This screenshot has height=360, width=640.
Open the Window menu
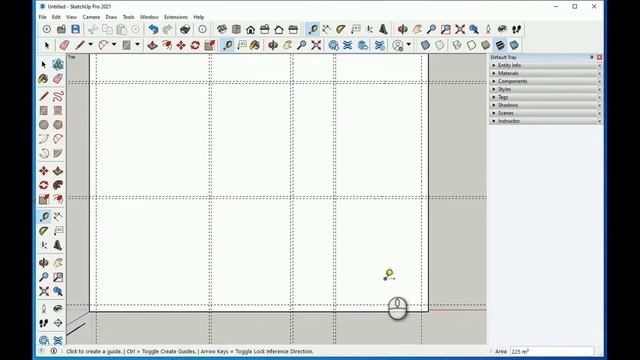149,17
